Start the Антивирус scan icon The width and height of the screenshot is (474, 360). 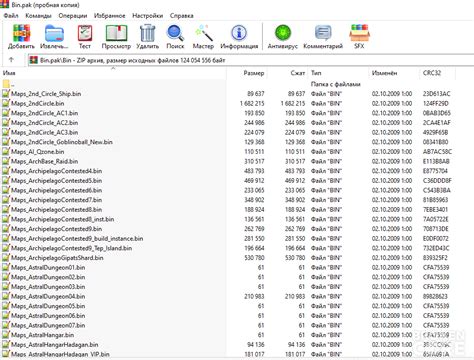coord(283,33)
